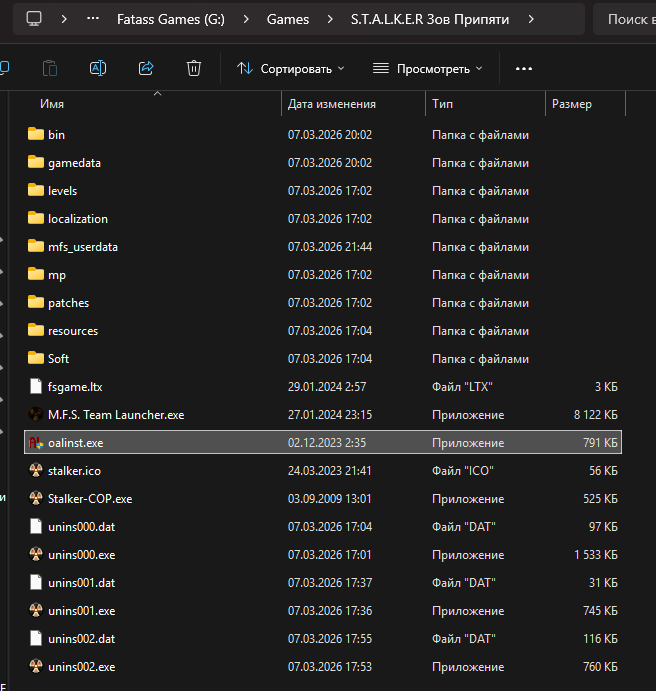Click the Delete trash can icon
This screenshot has width=656, height=691.
point(194,68)
